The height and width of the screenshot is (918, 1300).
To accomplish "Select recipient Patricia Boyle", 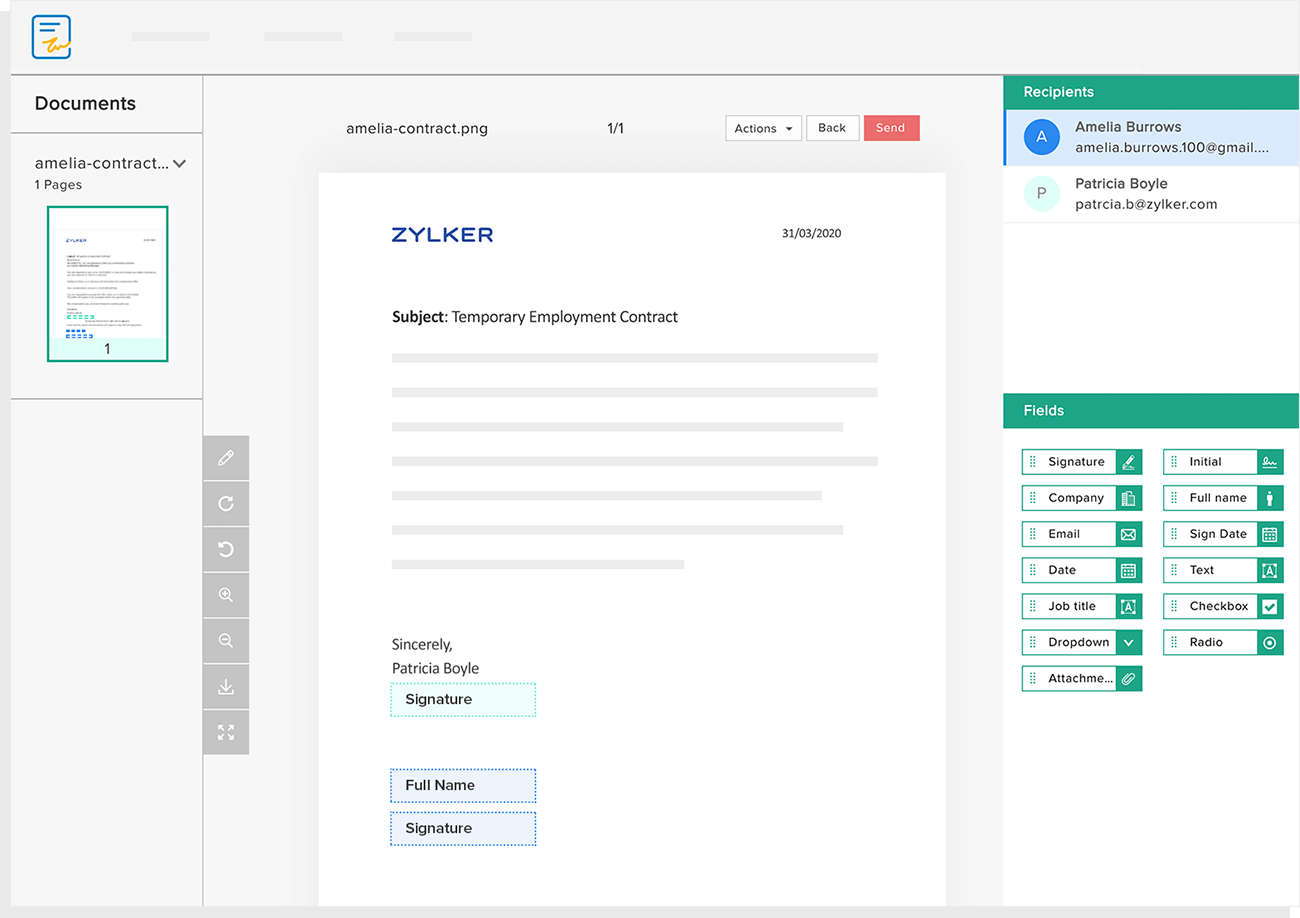I will click(x=1151, y=194).
